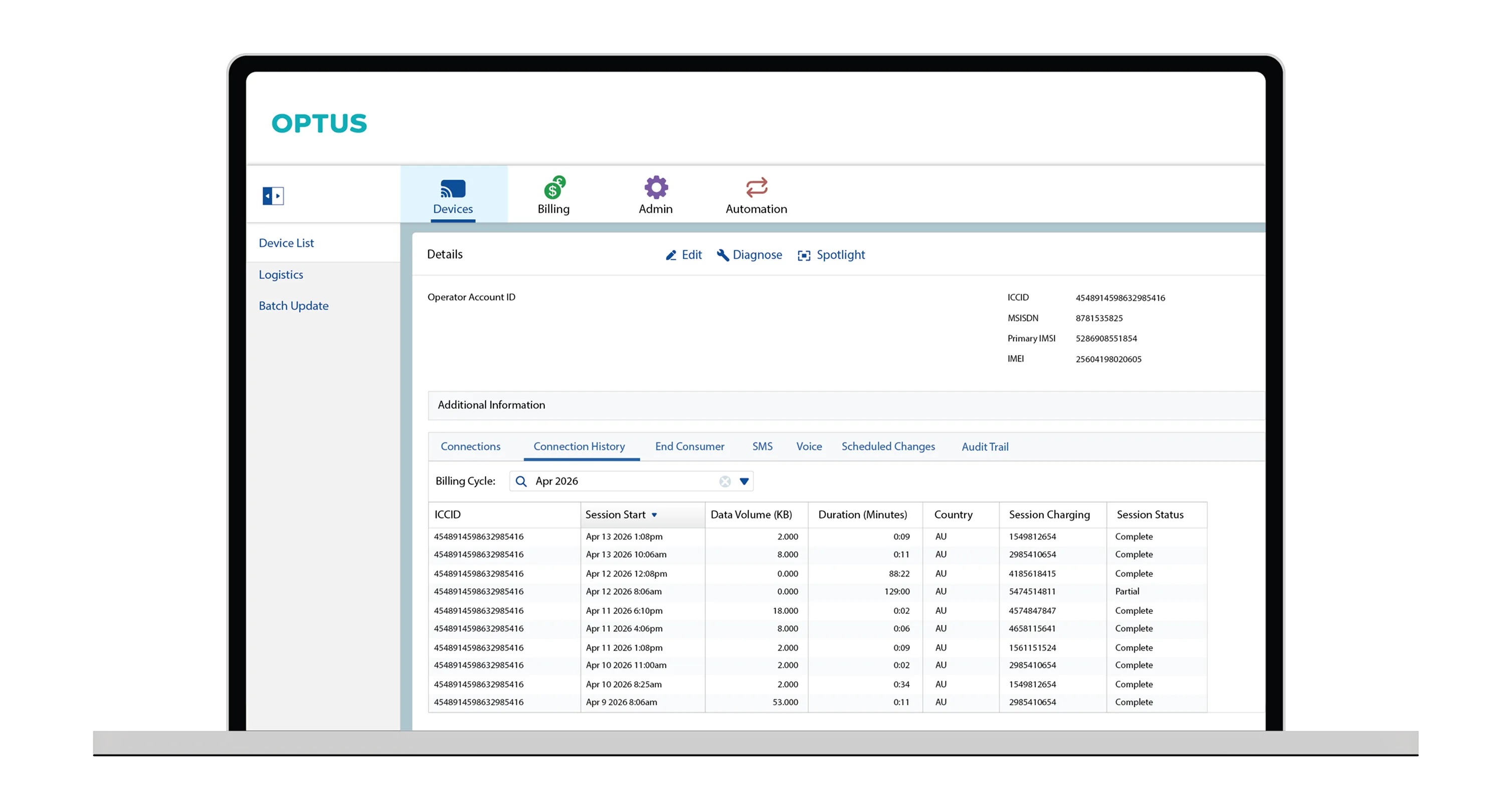This screenshot has height=801, width=1512.
Task: Open the Voice tab
Action: [809, 446]
